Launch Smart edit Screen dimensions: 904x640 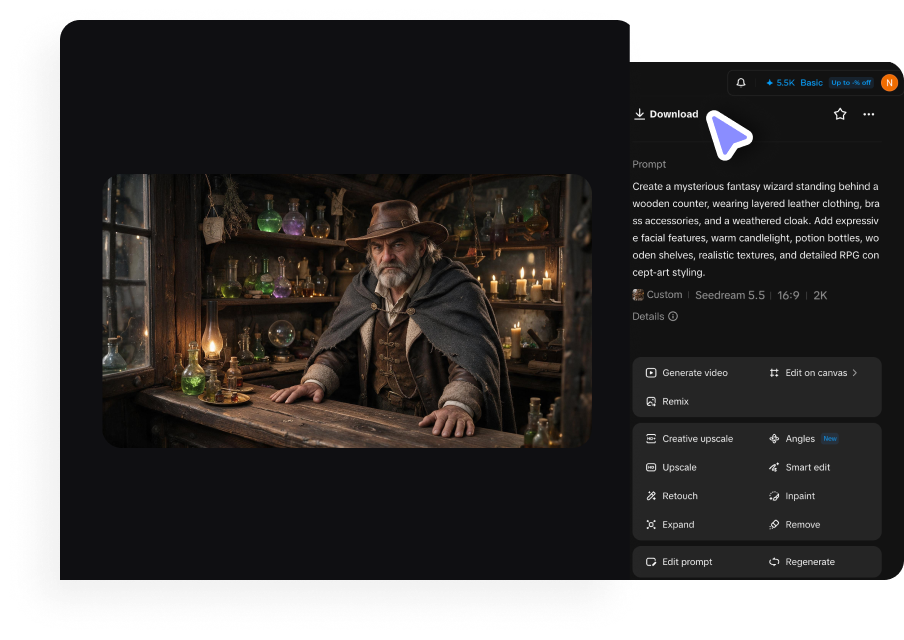(799, 467)
